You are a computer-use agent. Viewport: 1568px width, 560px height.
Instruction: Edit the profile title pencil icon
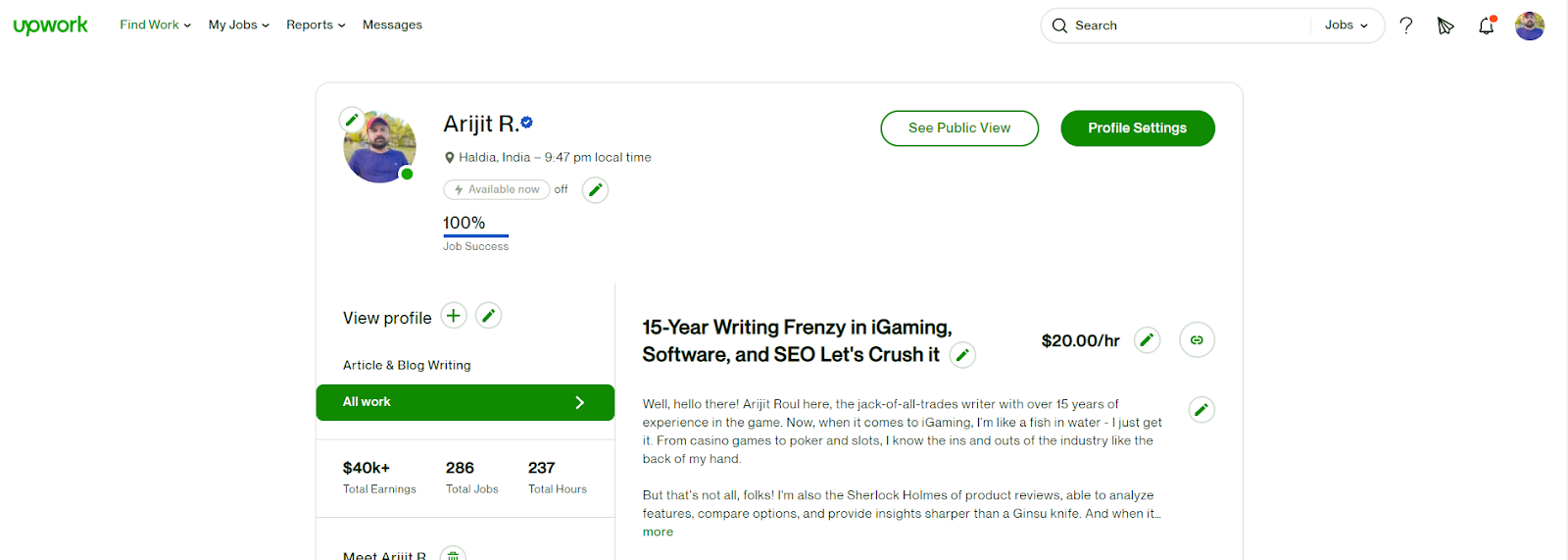click(x=963, y=355)
